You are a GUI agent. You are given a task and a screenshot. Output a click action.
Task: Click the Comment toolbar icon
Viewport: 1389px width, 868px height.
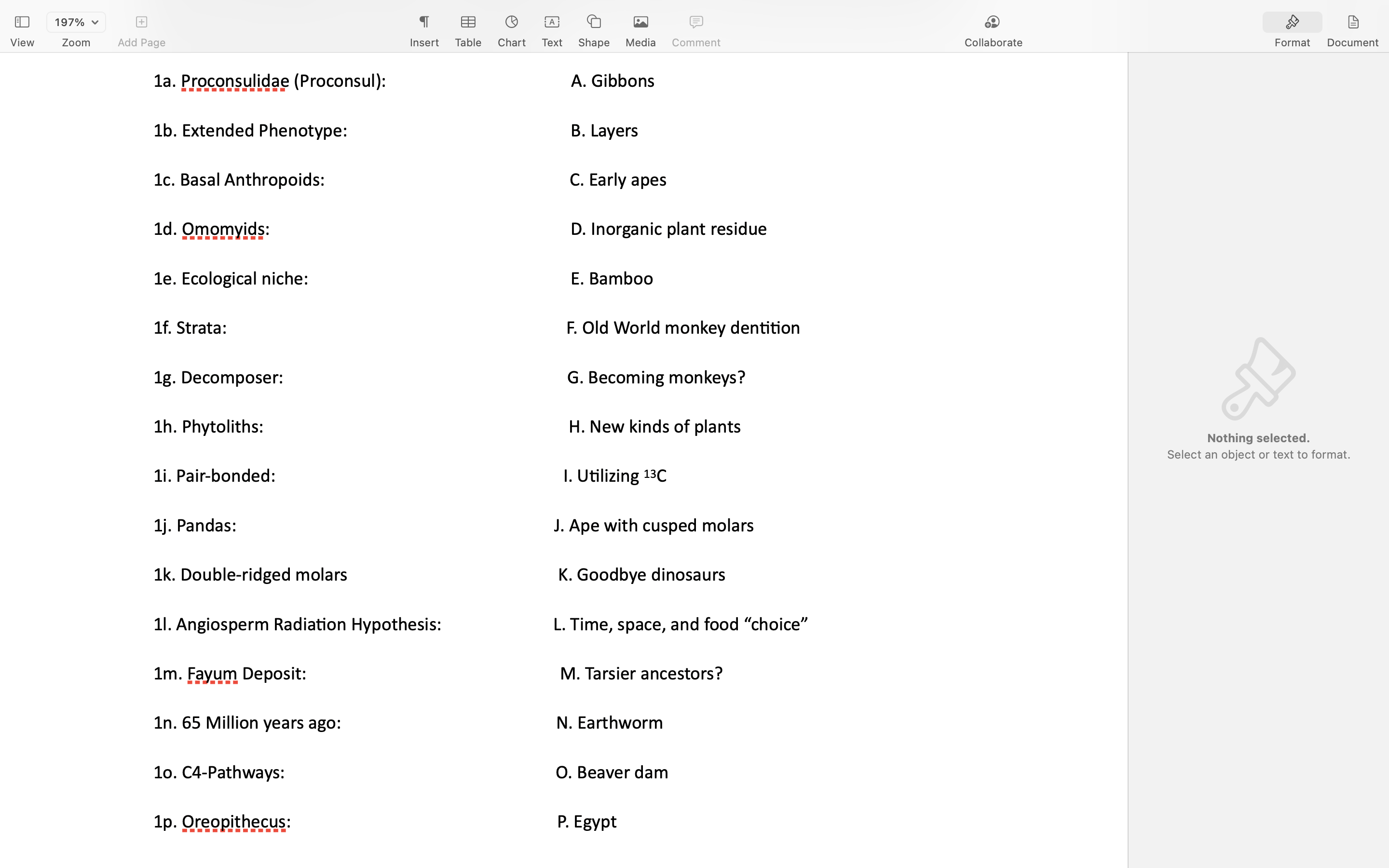pos(695,22)
